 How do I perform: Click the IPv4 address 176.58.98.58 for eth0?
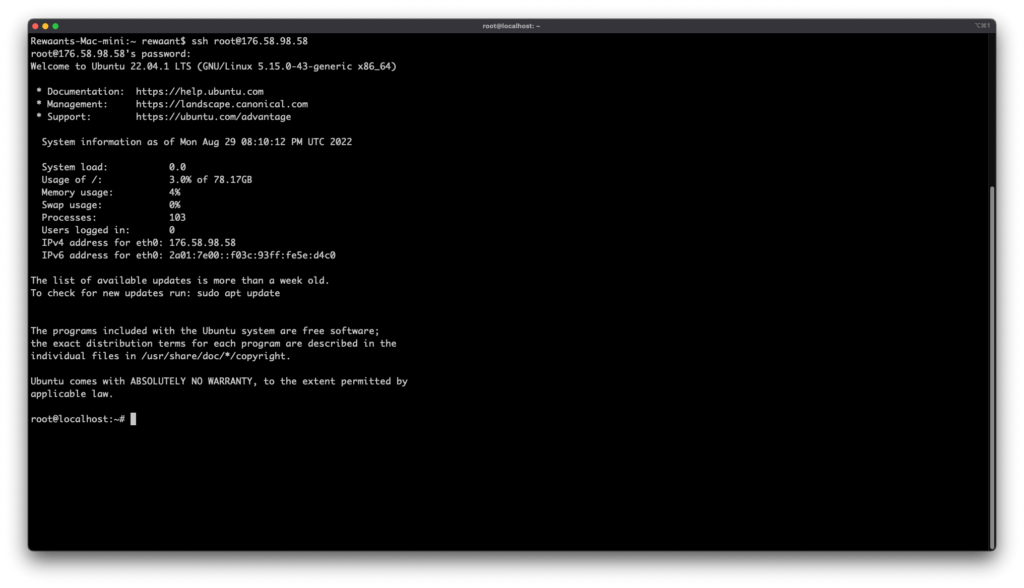(x=202, y=242)
